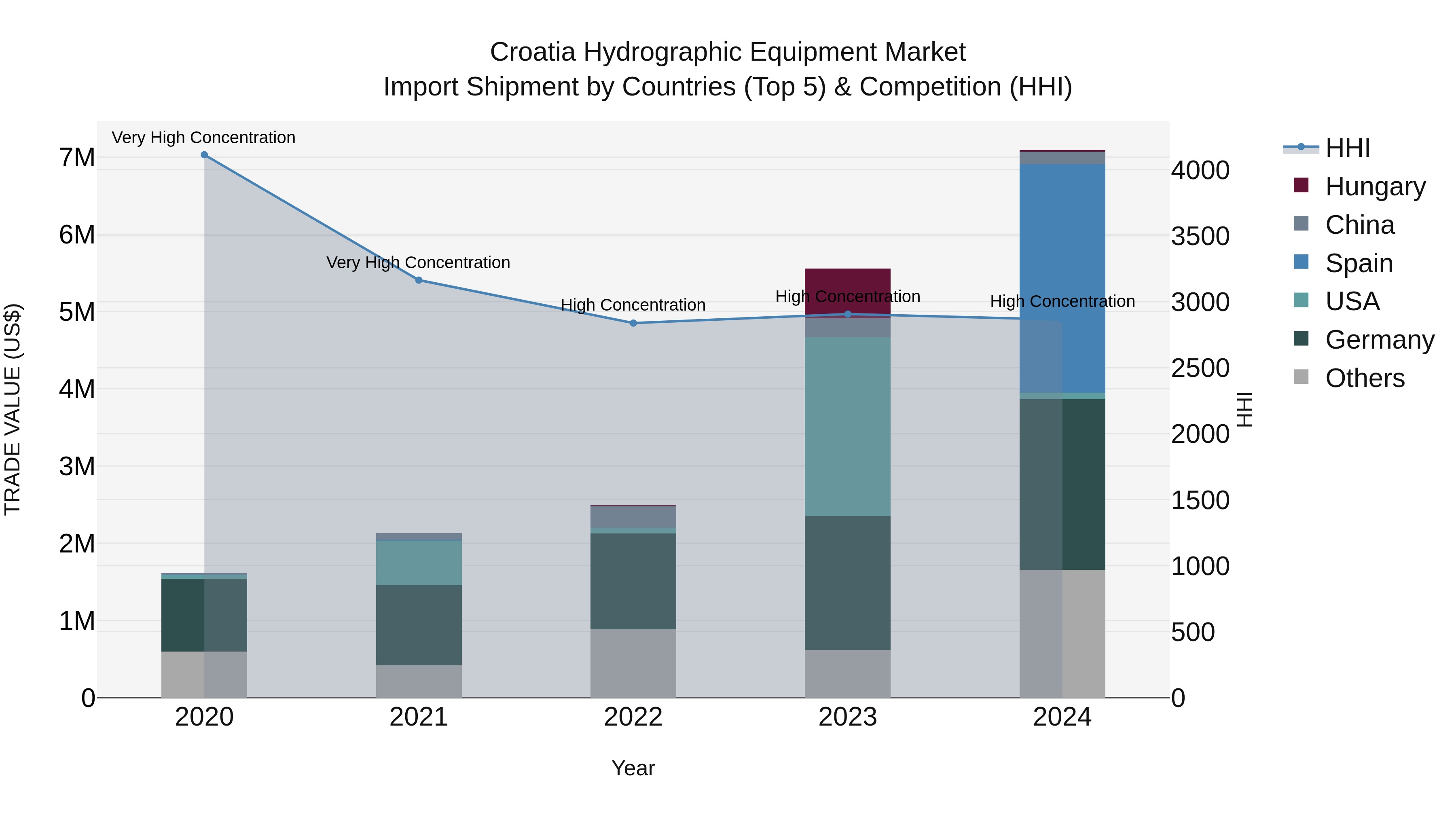Click the Others segment of 2021 bar

(419, 681)
